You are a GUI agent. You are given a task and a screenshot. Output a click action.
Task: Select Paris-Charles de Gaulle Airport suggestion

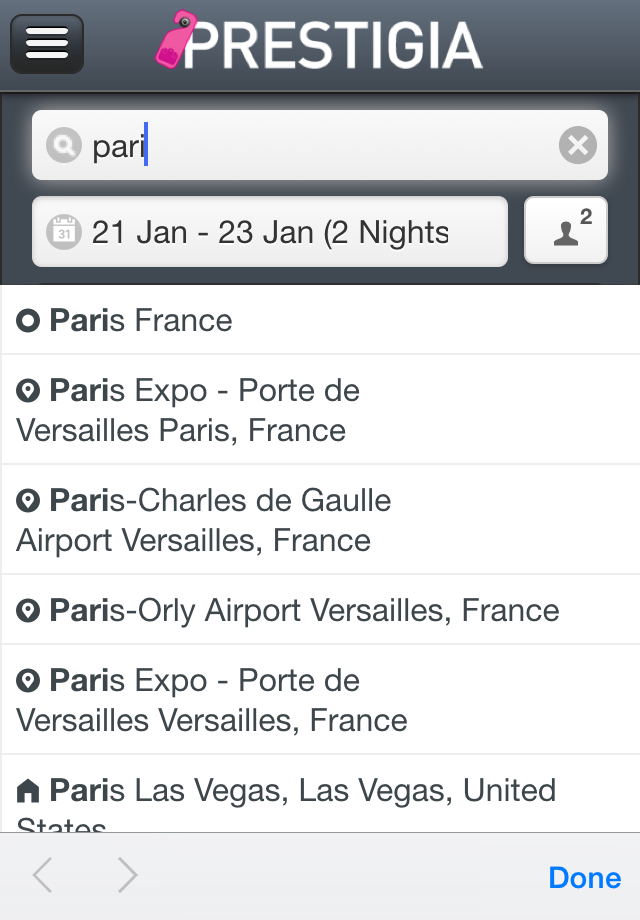[320, 520]
